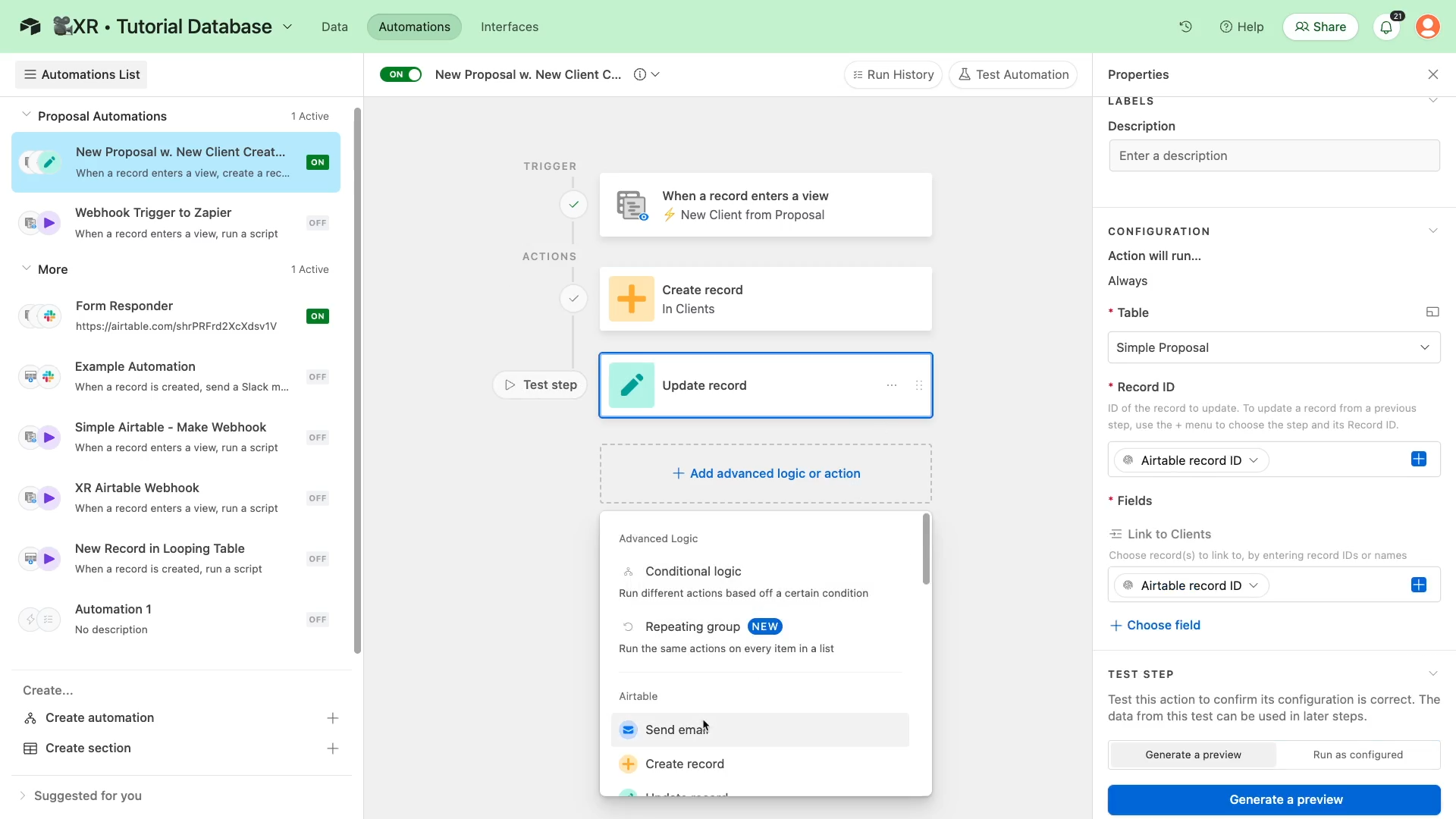Viewport: 1456px width, 819px height.
Task: Open Run History
Action: pos(893,74)
